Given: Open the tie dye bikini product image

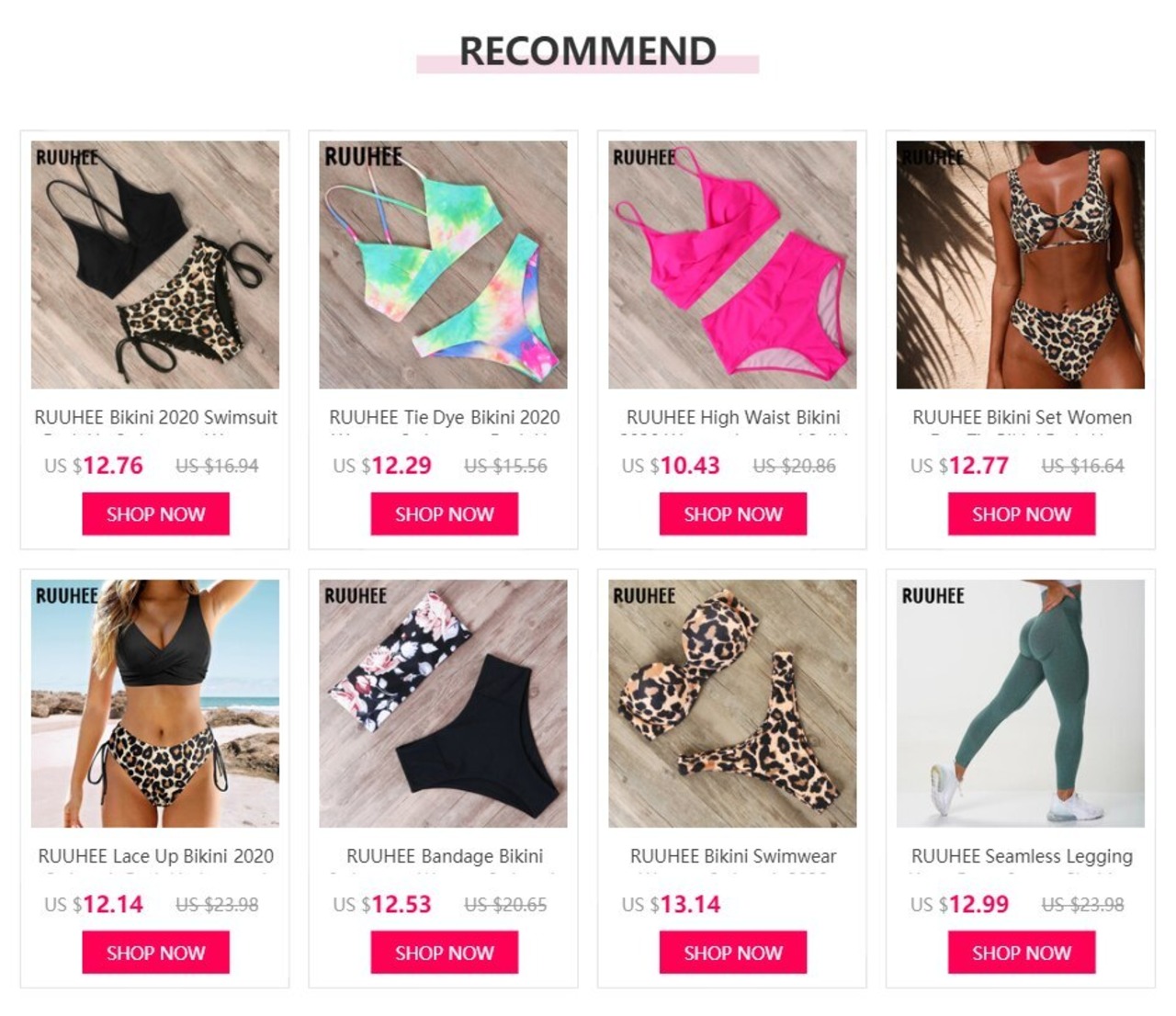Looking at the screenshot, I should point(444,265).
